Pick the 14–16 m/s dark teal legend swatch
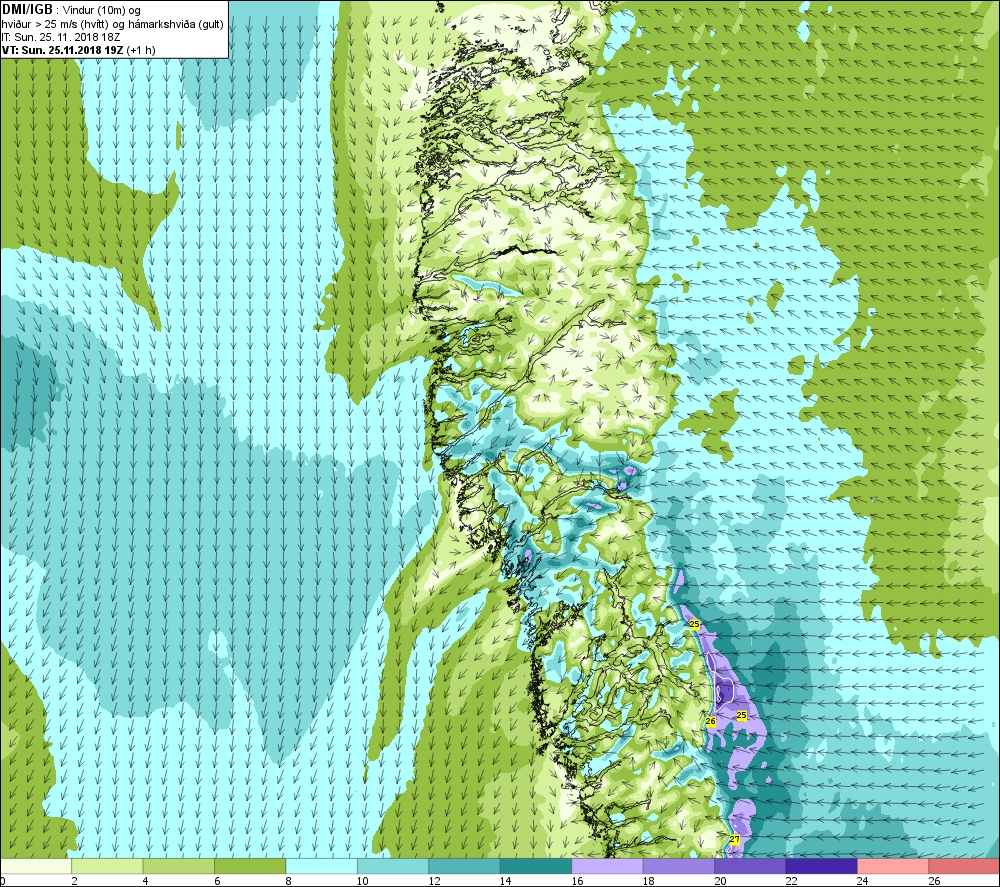 click(x=536, y=866)
